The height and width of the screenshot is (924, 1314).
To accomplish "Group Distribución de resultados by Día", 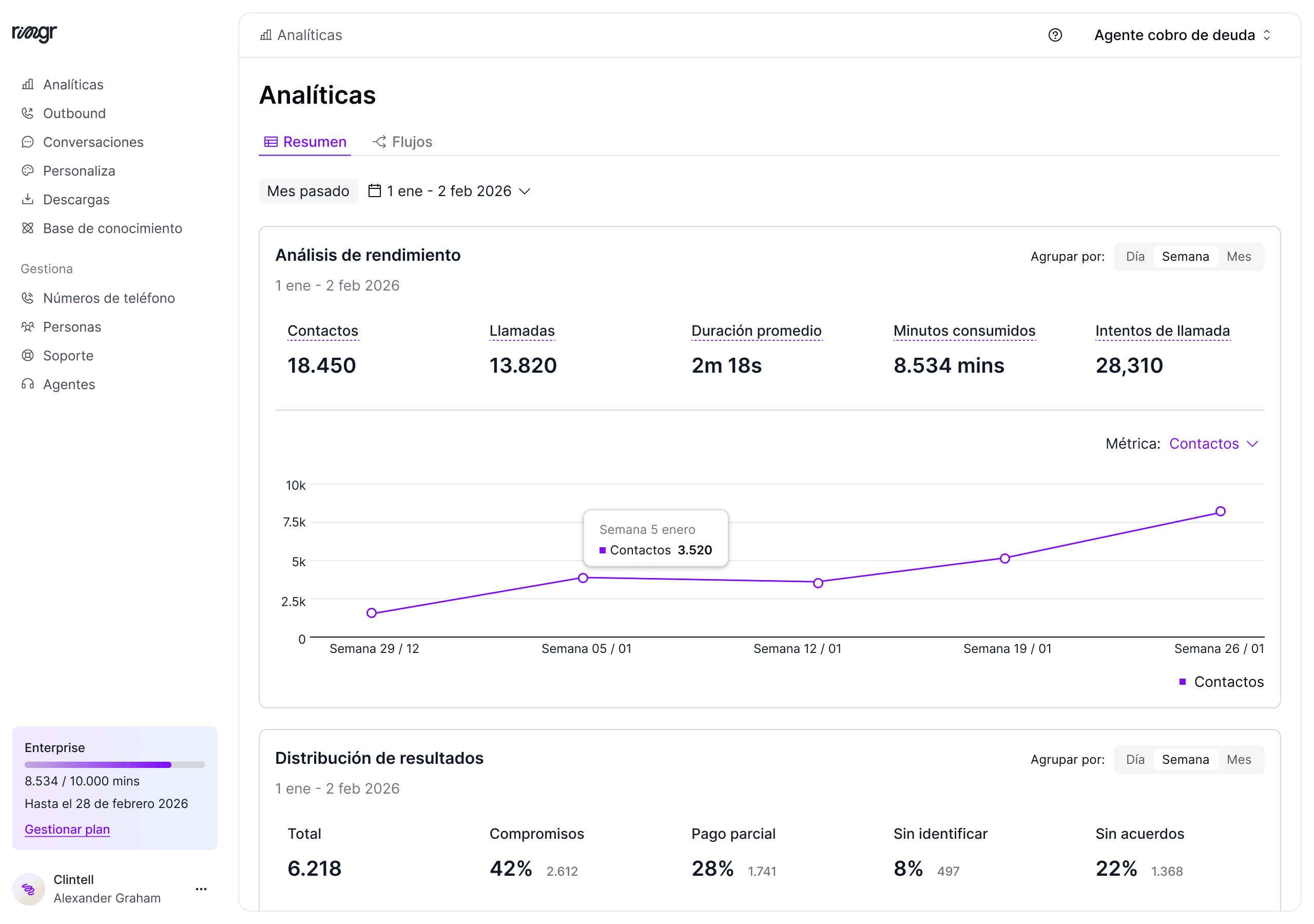I will point(1135,759).
